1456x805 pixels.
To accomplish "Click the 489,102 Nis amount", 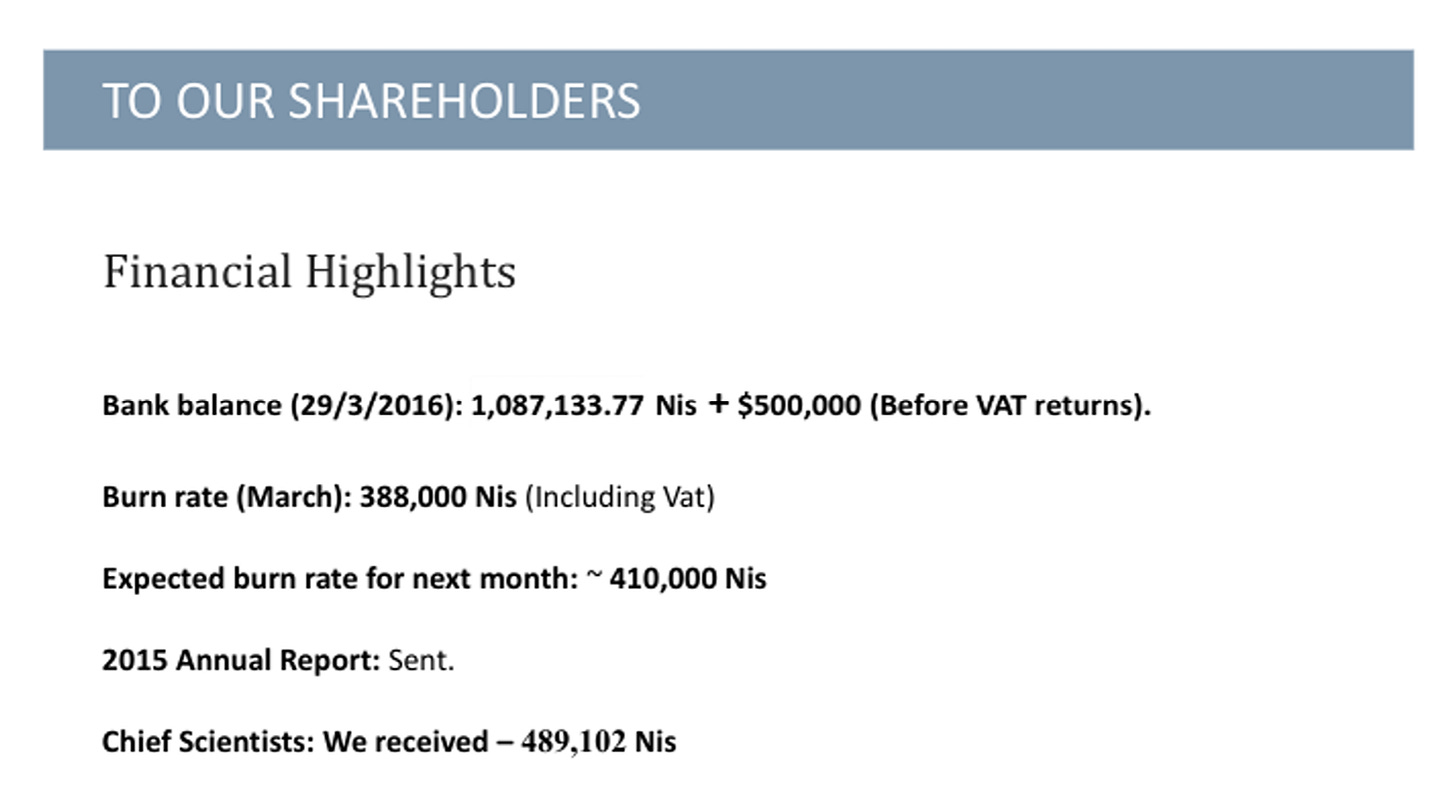I will pyautogui.click(x=599, y=742).
